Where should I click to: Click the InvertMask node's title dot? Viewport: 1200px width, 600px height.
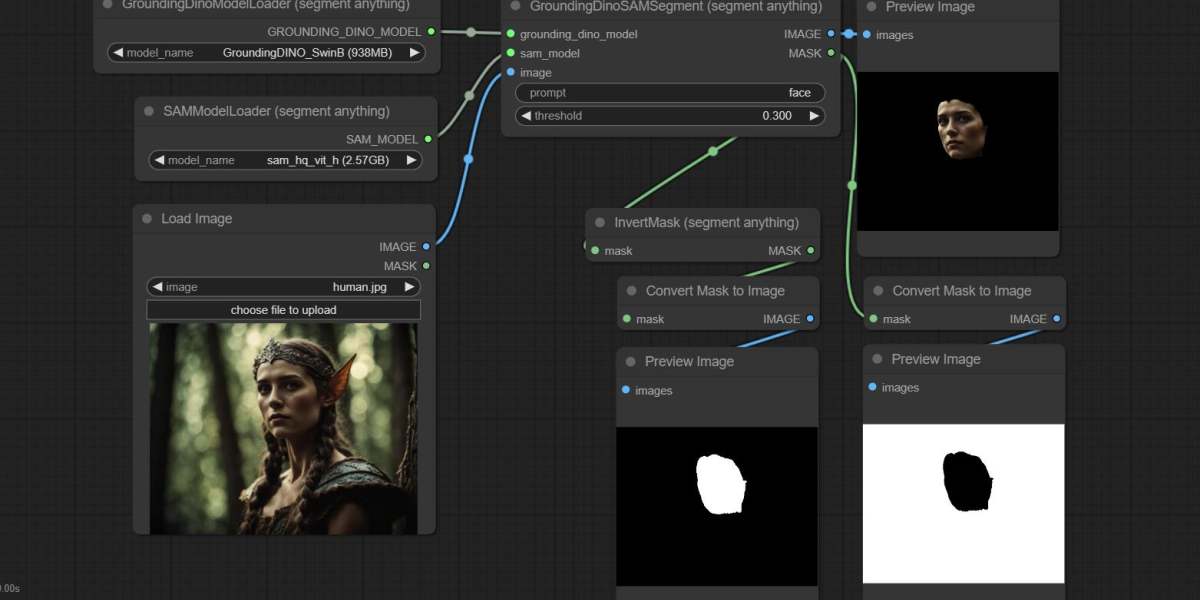click(x=600, y=223)
